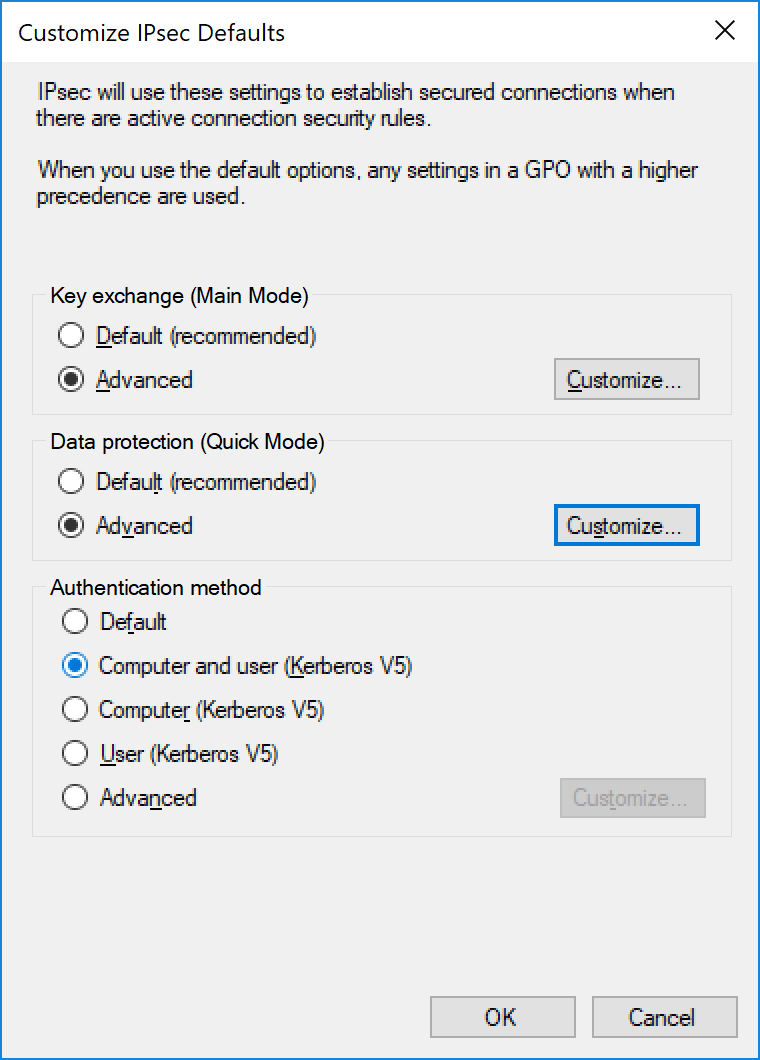
Task: Click the greyed-out Customize authentication button
Action: pos(632,798)
